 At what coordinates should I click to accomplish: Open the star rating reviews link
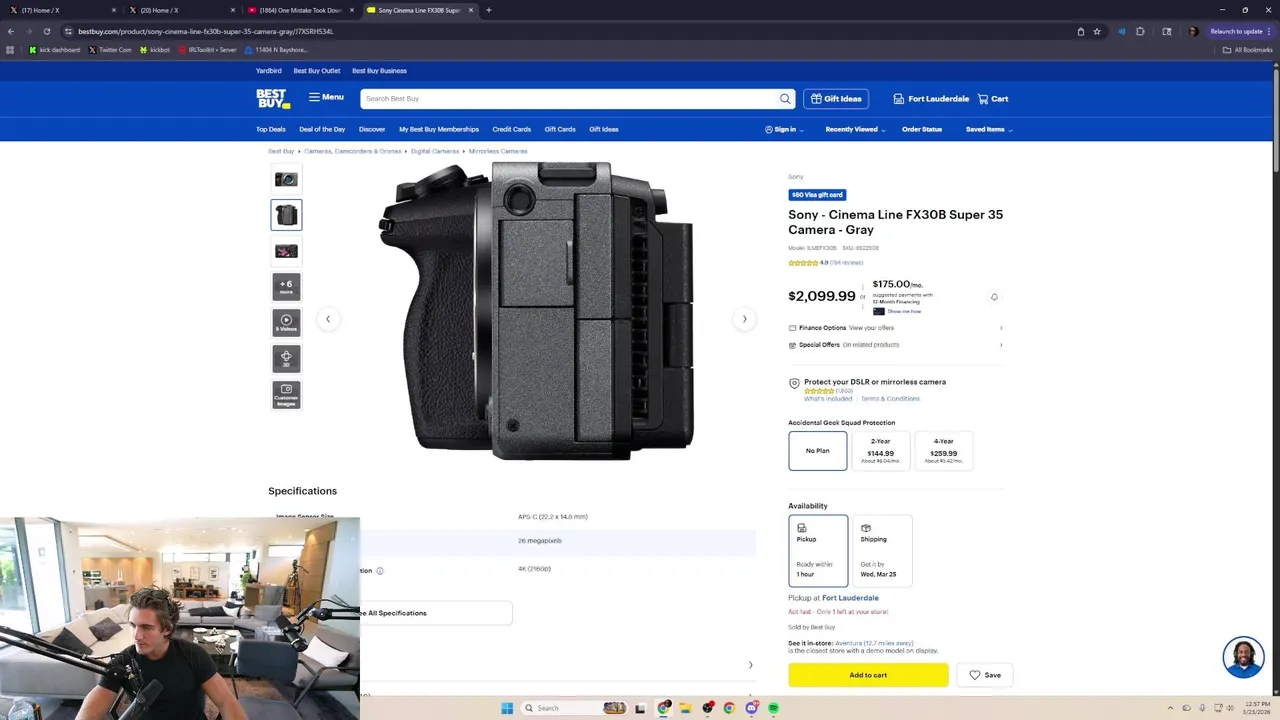coord(825,263)
